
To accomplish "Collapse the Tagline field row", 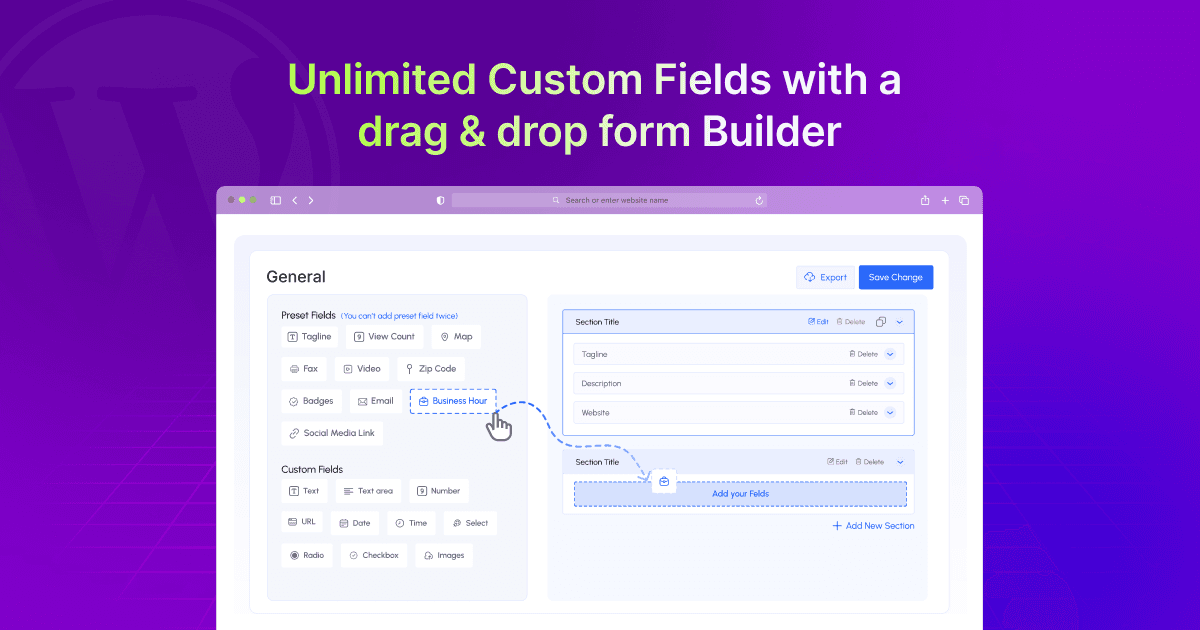I will point(889,353).
